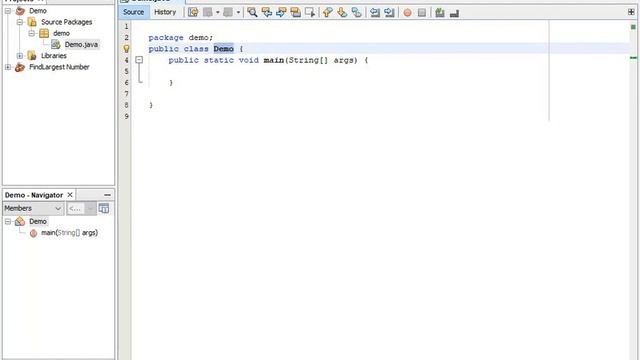Open the Navigator filter dropdown arrow
Image resolution: width=640 pixels, height=360 pixels.
(x=90, y=208)
